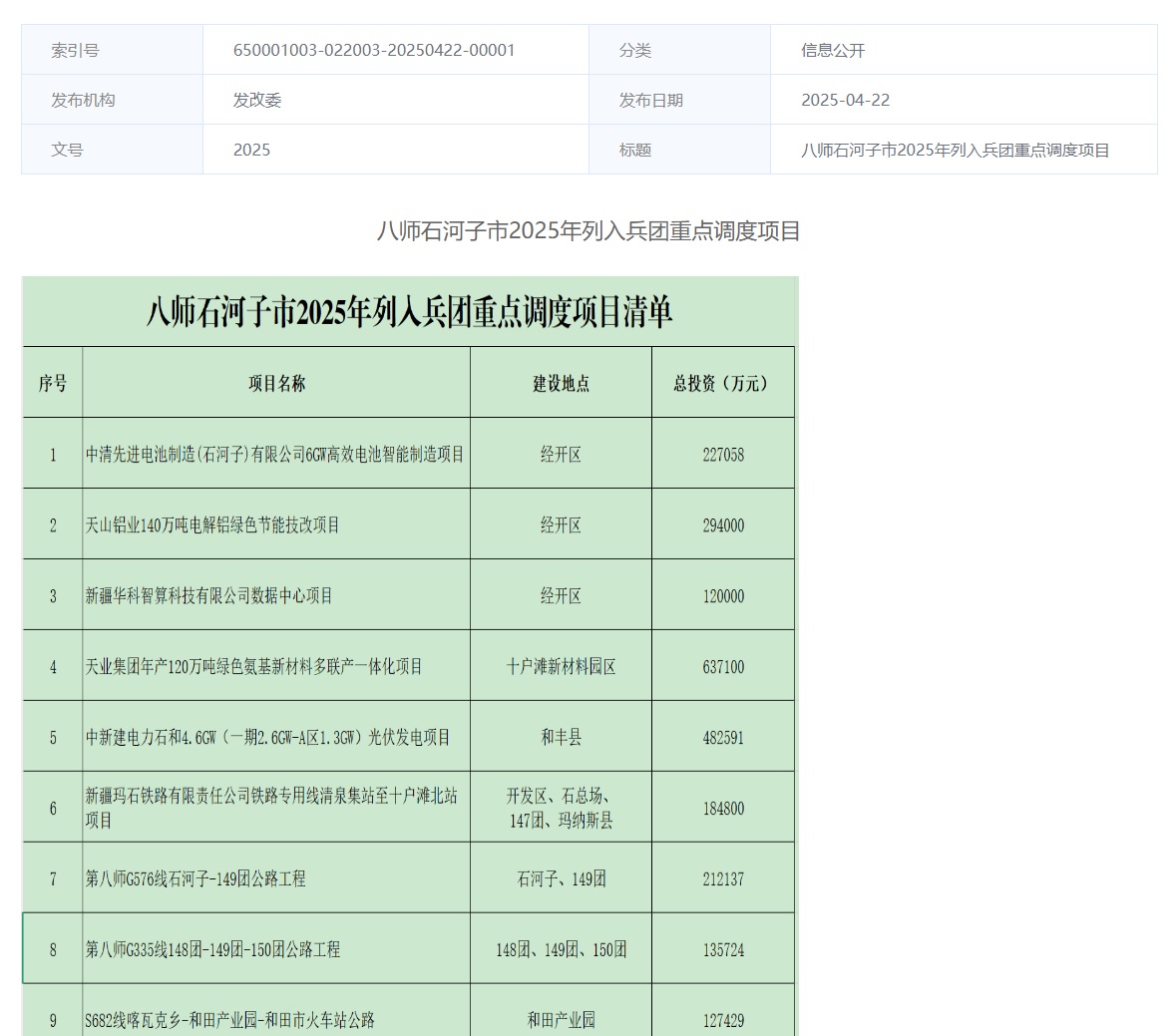Click the 经开区 location in row 1
This screenshot has width=1176, height=1036.
(561, 455)
